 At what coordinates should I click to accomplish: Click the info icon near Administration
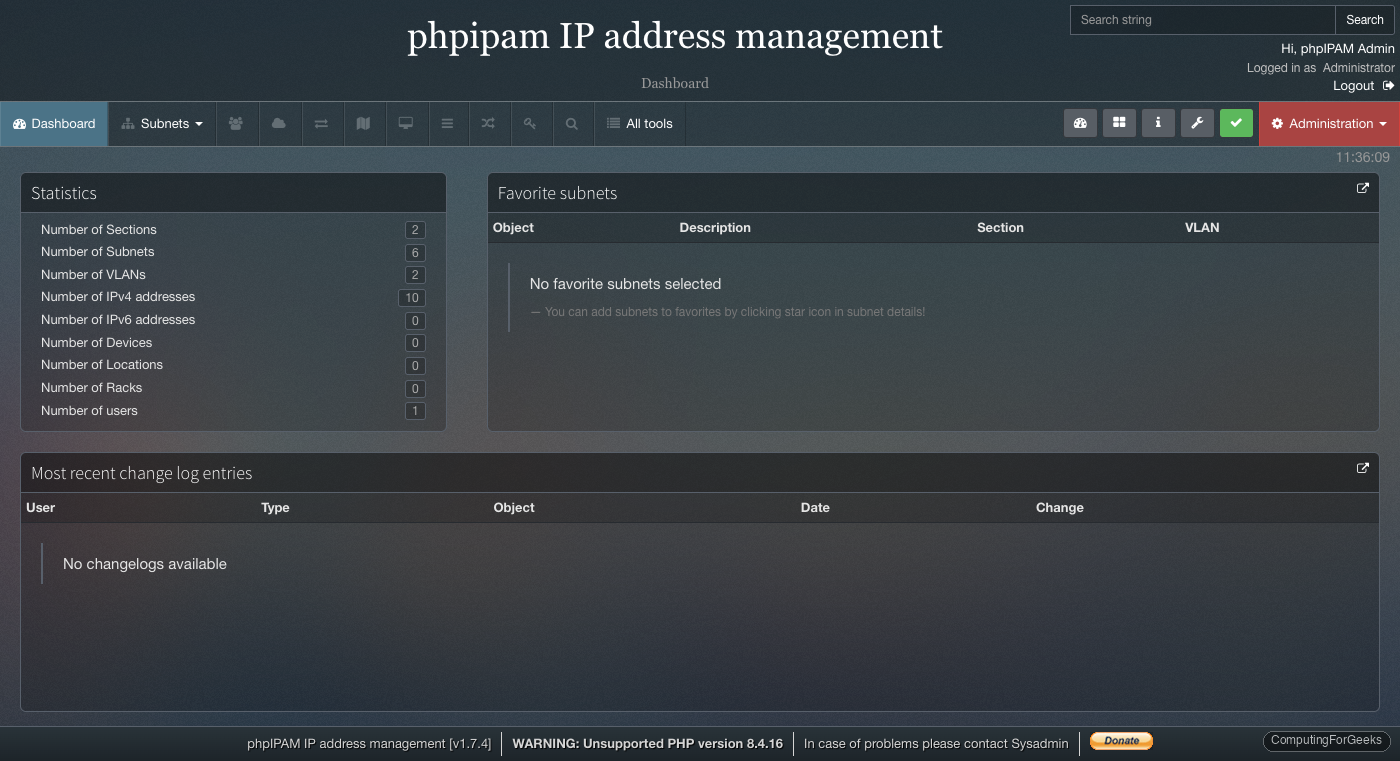(1158, 123)
